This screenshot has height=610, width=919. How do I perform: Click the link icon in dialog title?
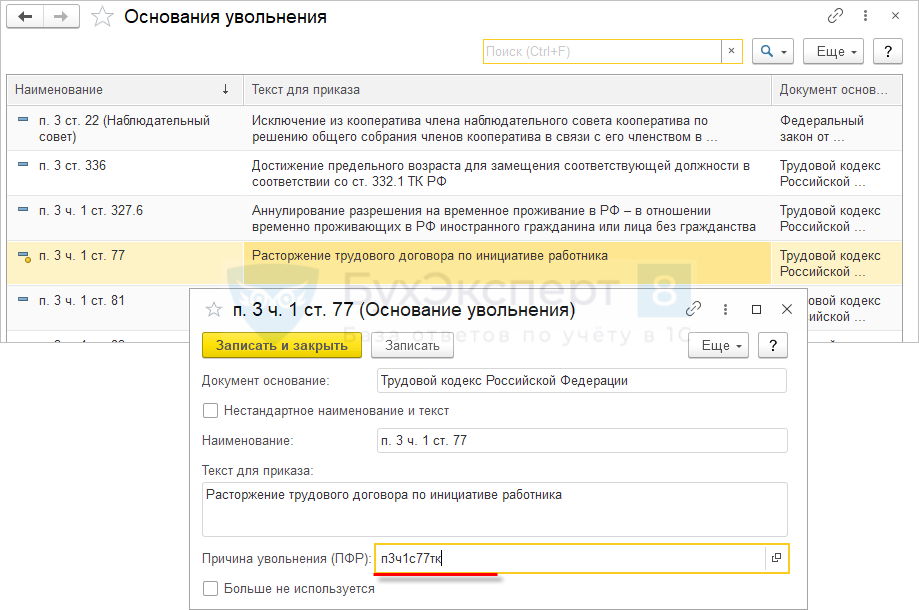coord(694,310)
